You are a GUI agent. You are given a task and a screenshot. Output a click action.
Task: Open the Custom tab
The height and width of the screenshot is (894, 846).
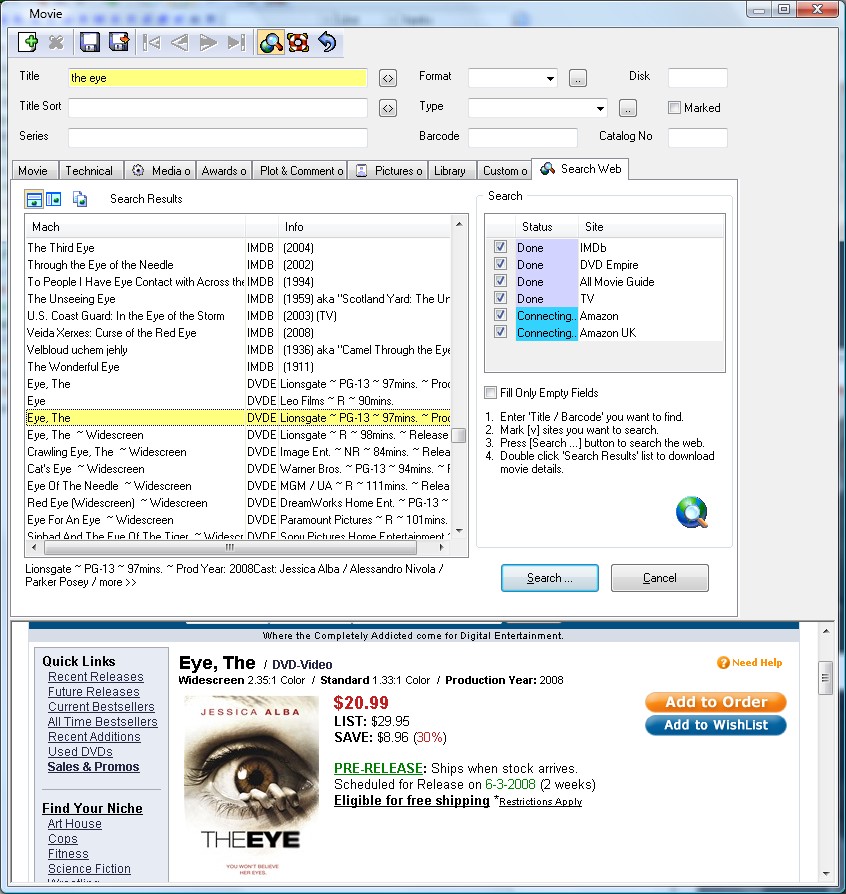[x=505, y=171]
